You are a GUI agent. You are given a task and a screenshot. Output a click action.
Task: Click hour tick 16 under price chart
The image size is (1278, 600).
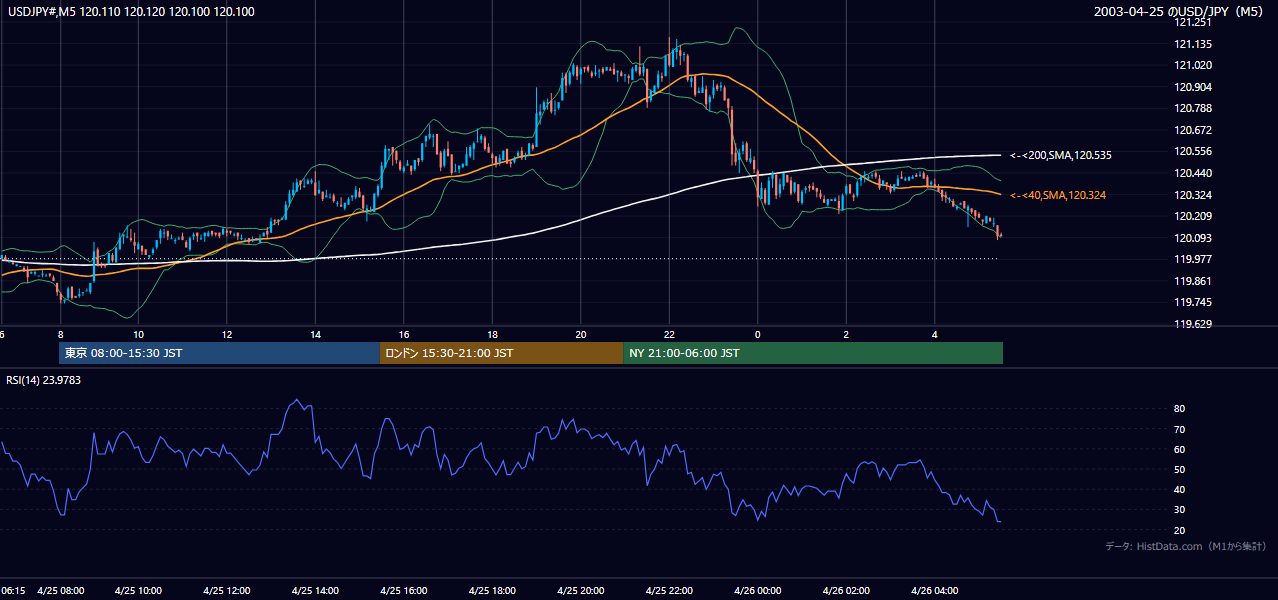404,334
